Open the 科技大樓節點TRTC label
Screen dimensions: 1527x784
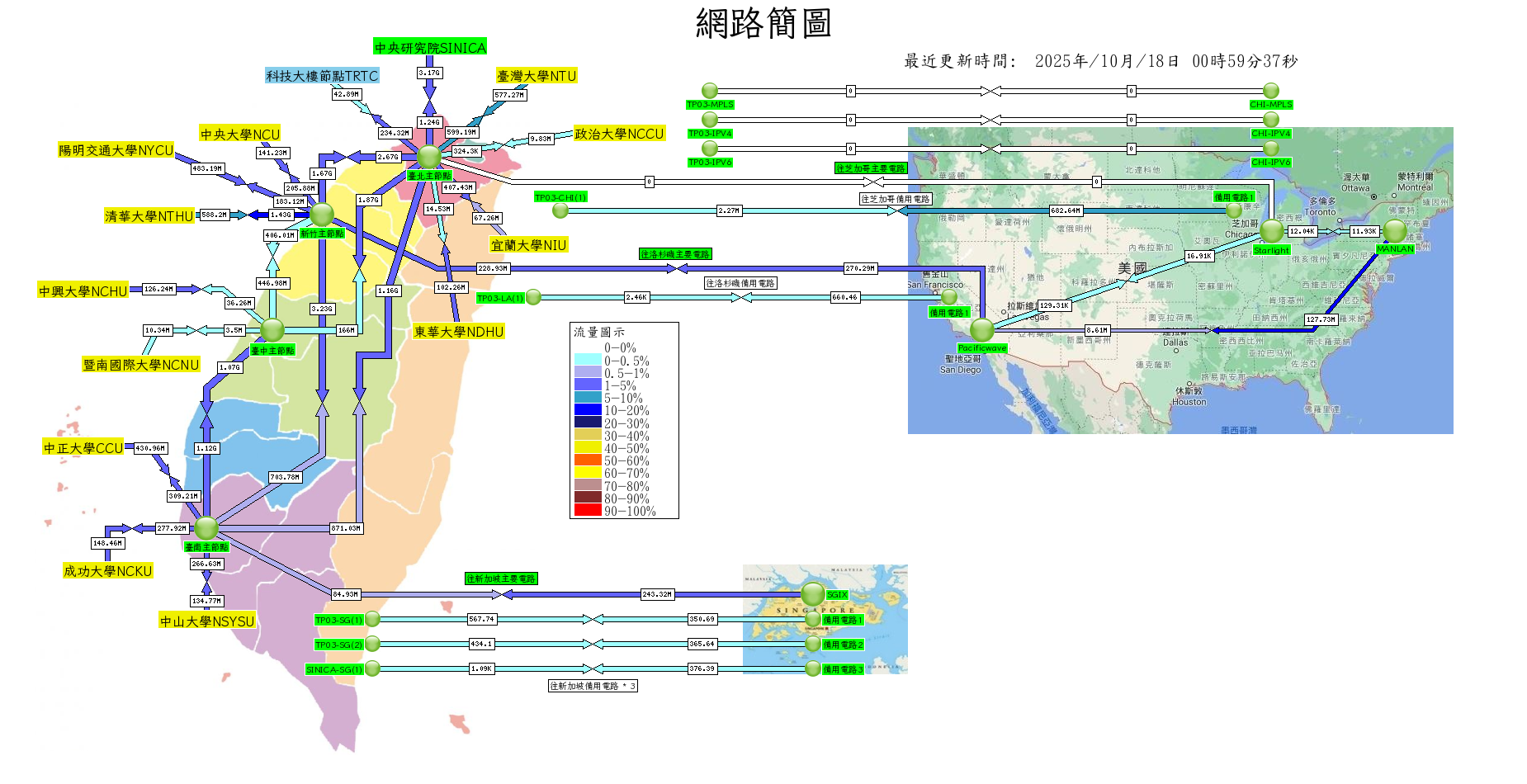[x=322, y=76]
